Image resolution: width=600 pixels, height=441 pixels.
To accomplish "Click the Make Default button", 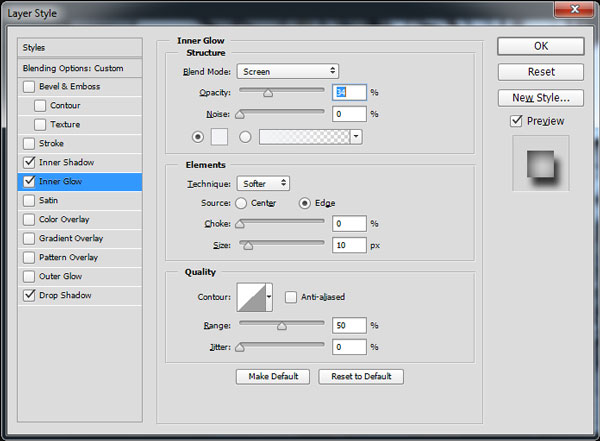I will (273, 377).
